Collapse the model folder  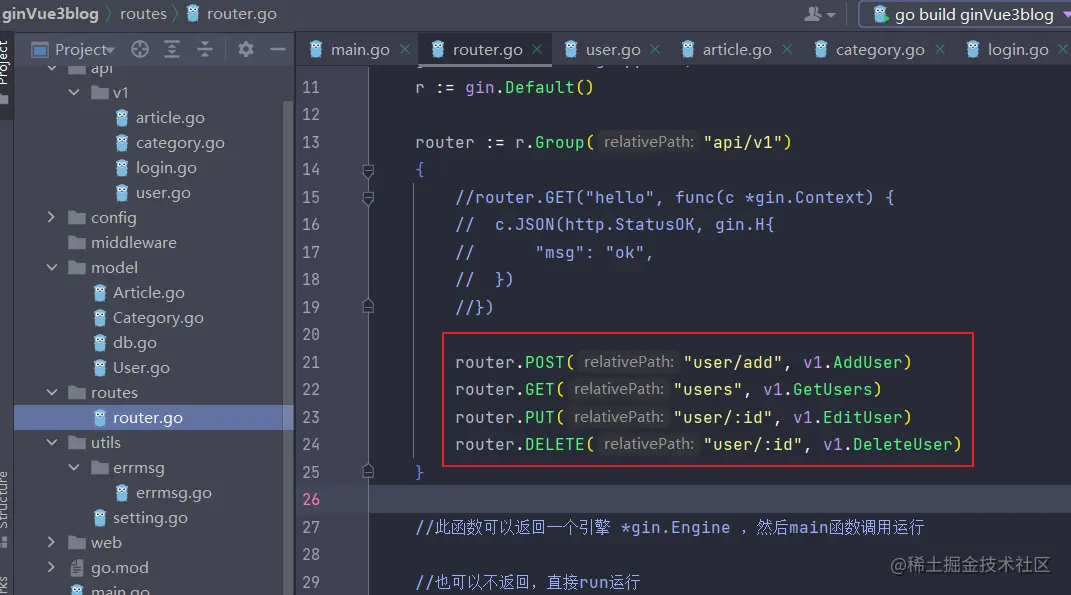click(51, 267)
